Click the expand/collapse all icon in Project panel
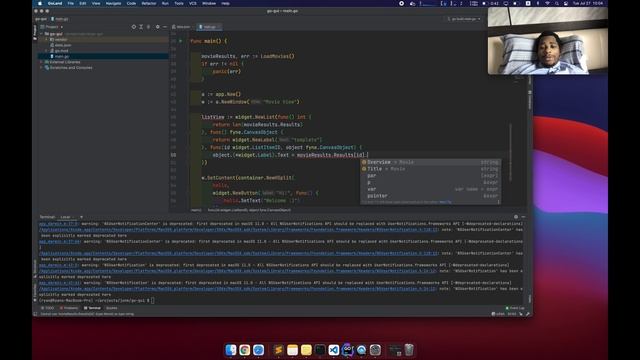This screenshot has height=360, width=640. pyautogui.click(x=141, y=27)
